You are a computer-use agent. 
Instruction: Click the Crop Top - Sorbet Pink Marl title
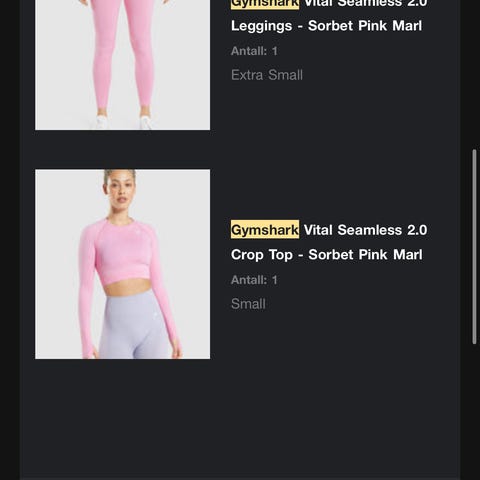click(x=327, y=255)
